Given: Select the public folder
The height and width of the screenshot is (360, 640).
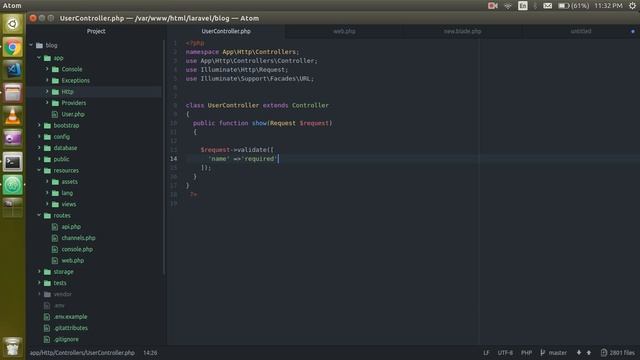Looking at the screenshot, I should 61,159.
